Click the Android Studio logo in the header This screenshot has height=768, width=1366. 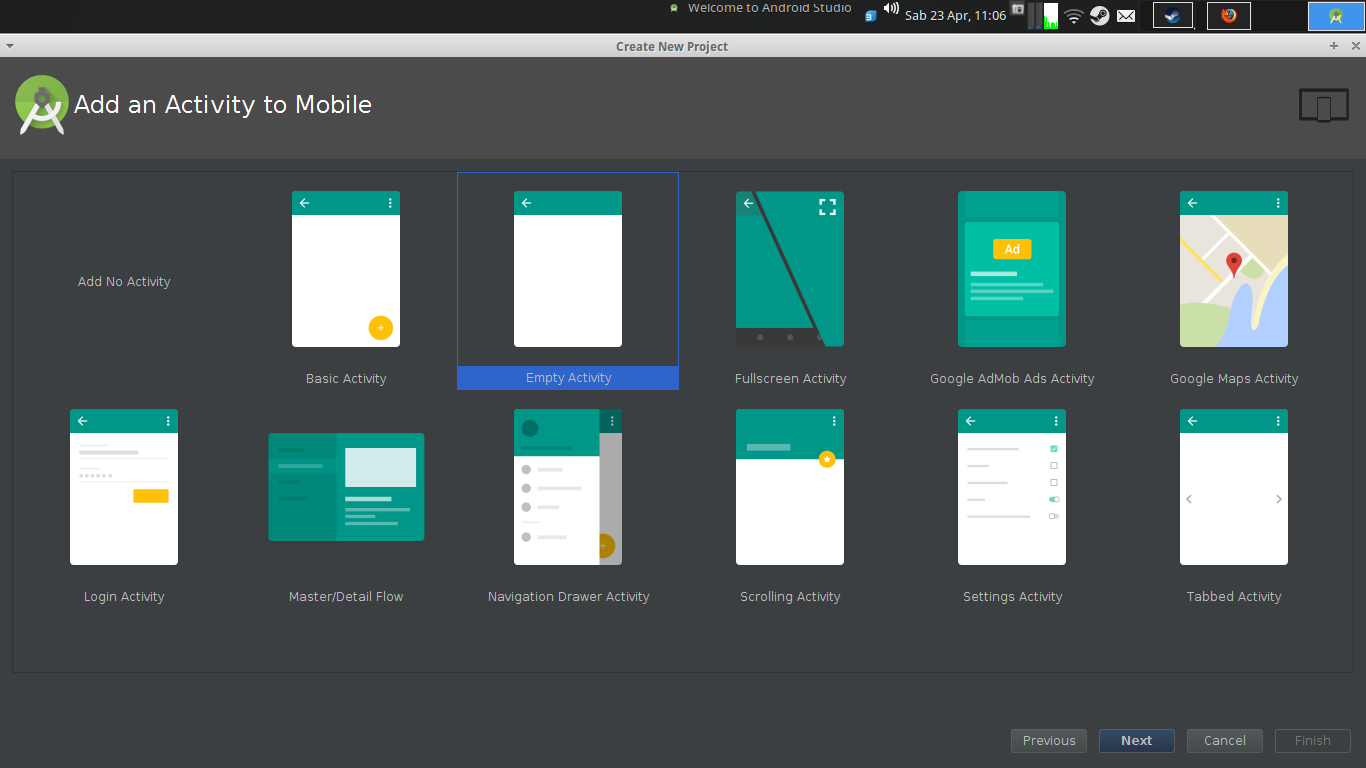point(41,104)
